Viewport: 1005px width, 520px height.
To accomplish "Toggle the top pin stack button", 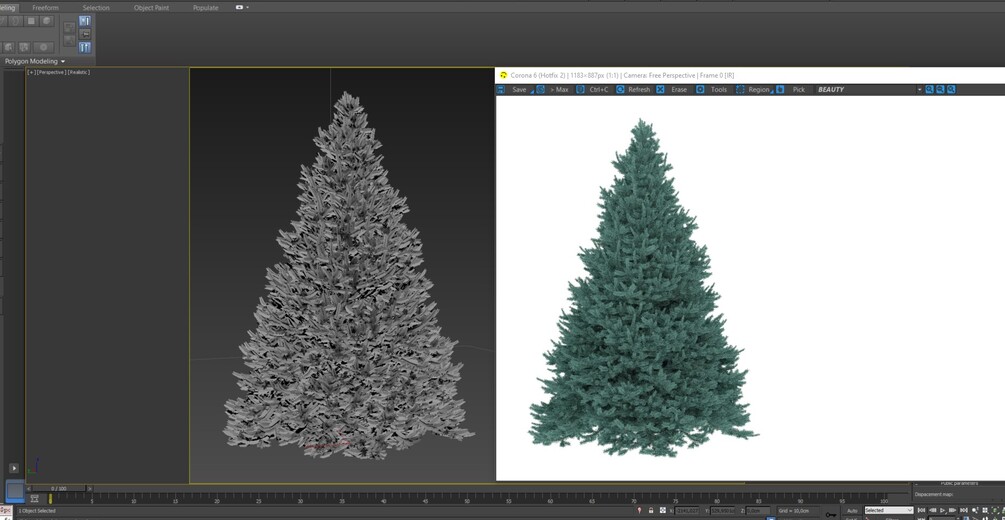I will point(85,21).
